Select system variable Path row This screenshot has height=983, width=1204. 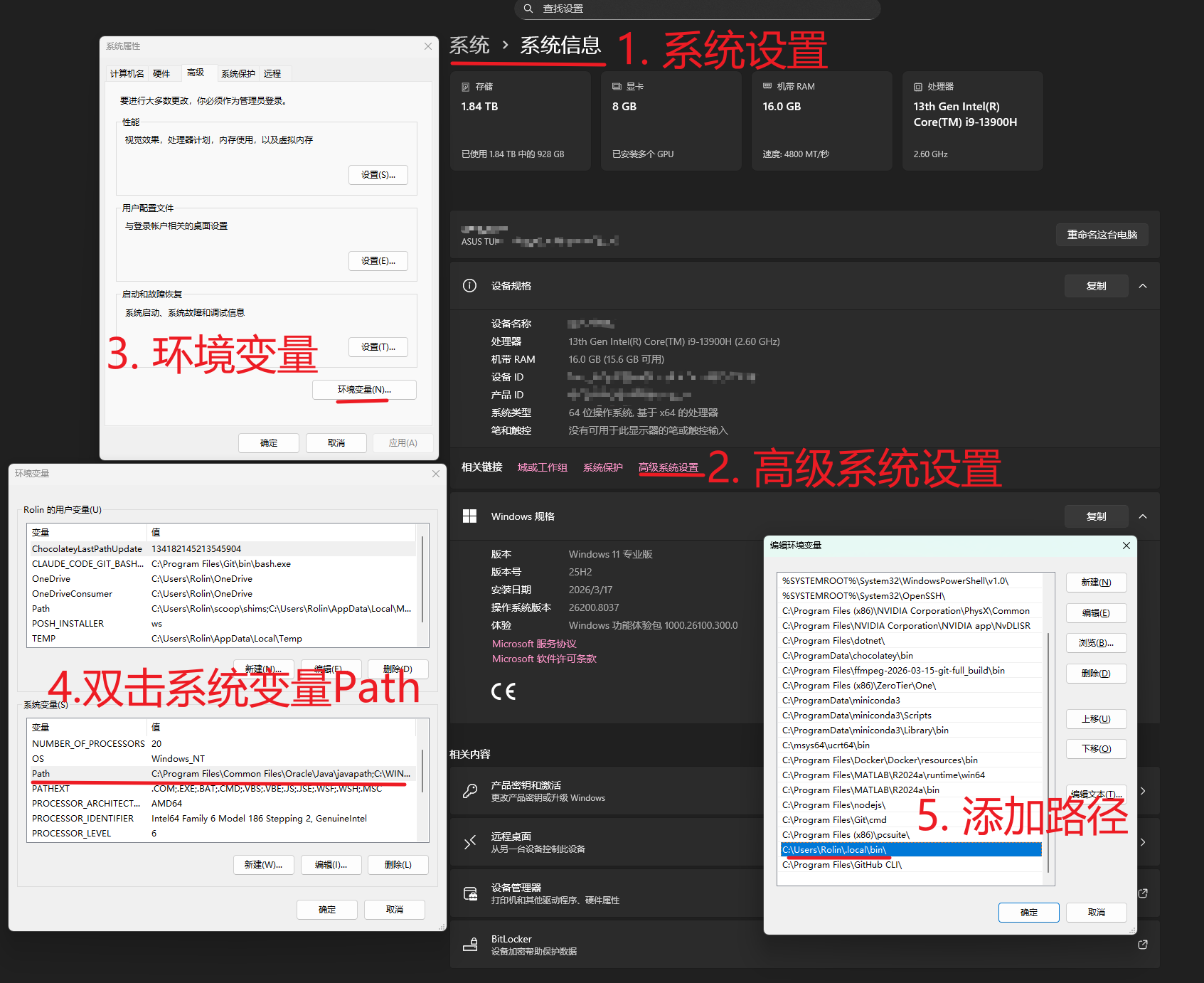pos(222,774)
